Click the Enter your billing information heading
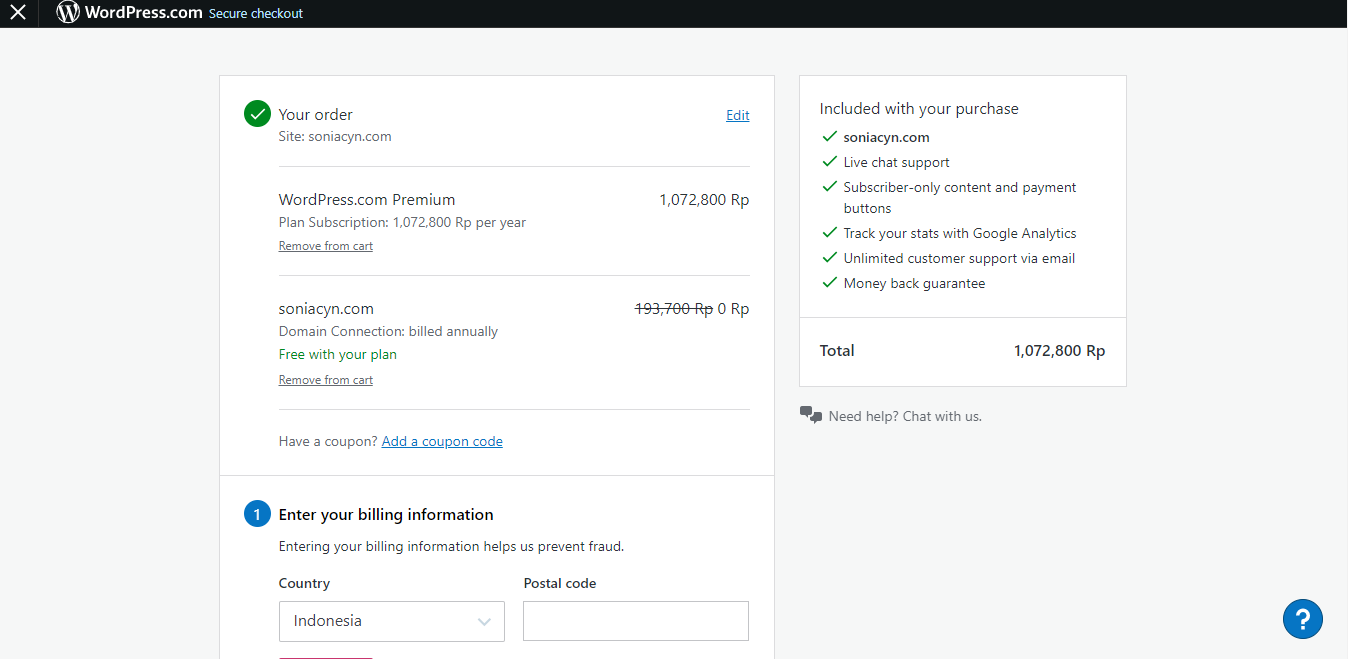The height and width of the screenshot is (659, 1348). click(386, 515)
